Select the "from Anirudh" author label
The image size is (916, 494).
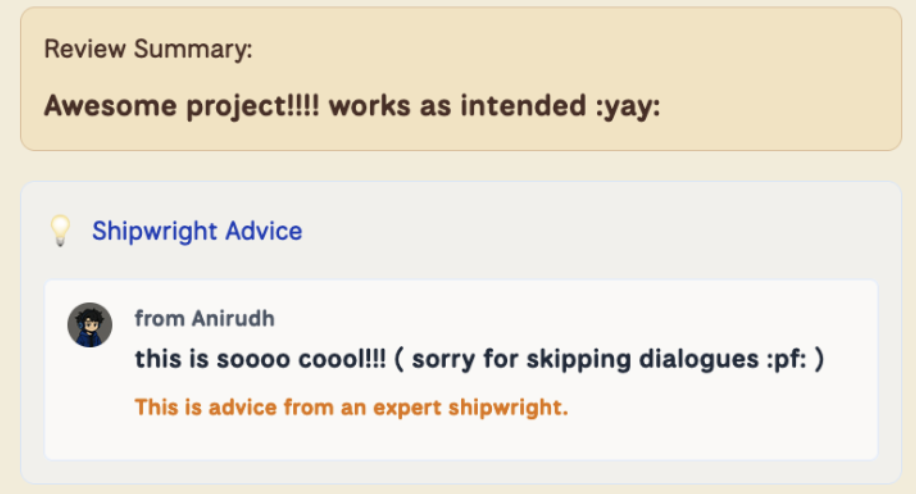[x=204, y=319]
